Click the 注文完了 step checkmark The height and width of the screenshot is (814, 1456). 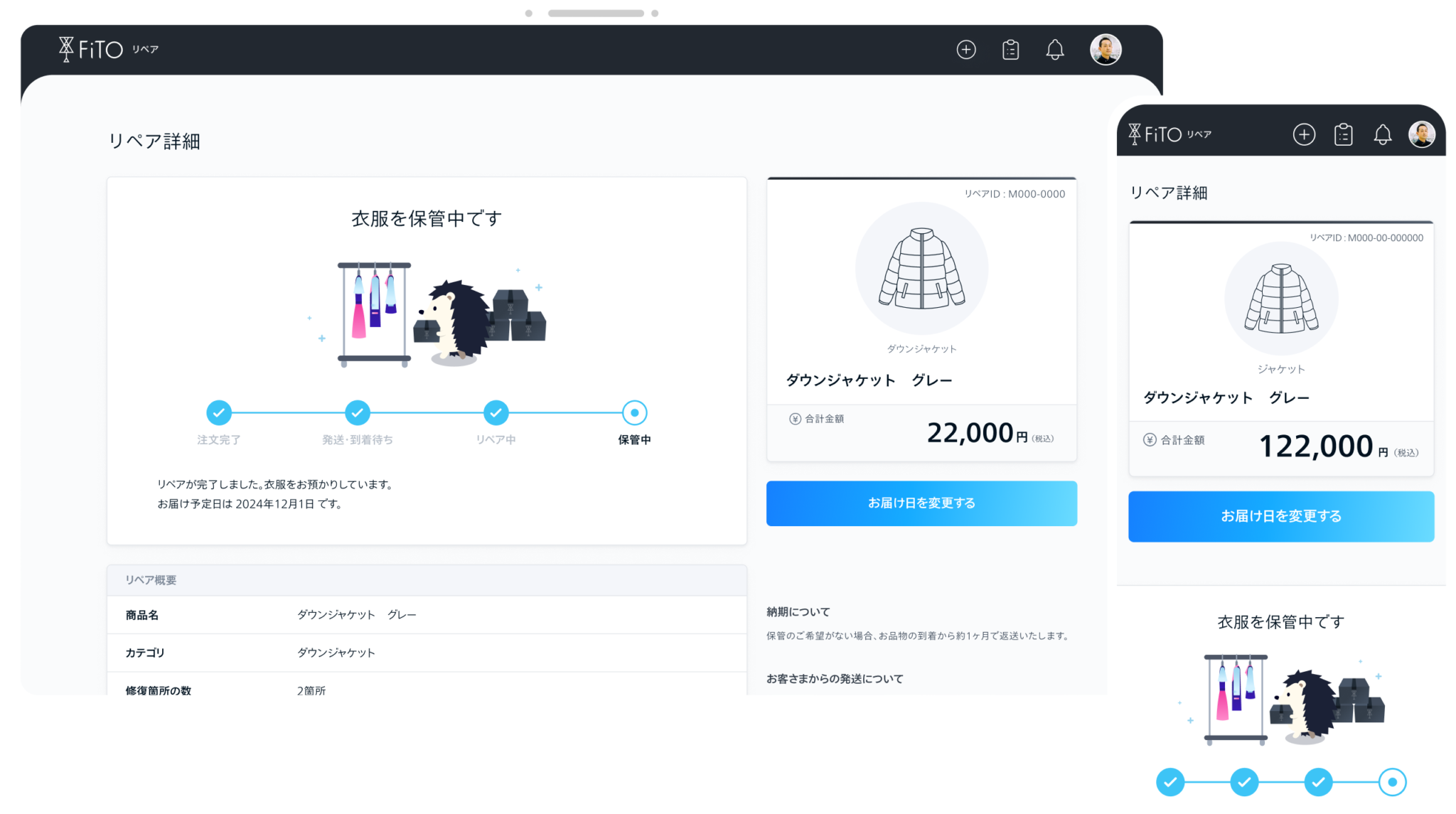point(219,412)
